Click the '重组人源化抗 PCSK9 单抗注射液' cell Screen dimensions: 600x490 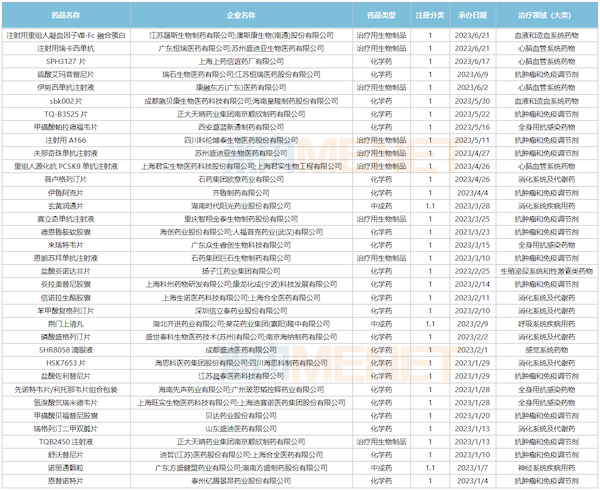[x=66, y=166]
